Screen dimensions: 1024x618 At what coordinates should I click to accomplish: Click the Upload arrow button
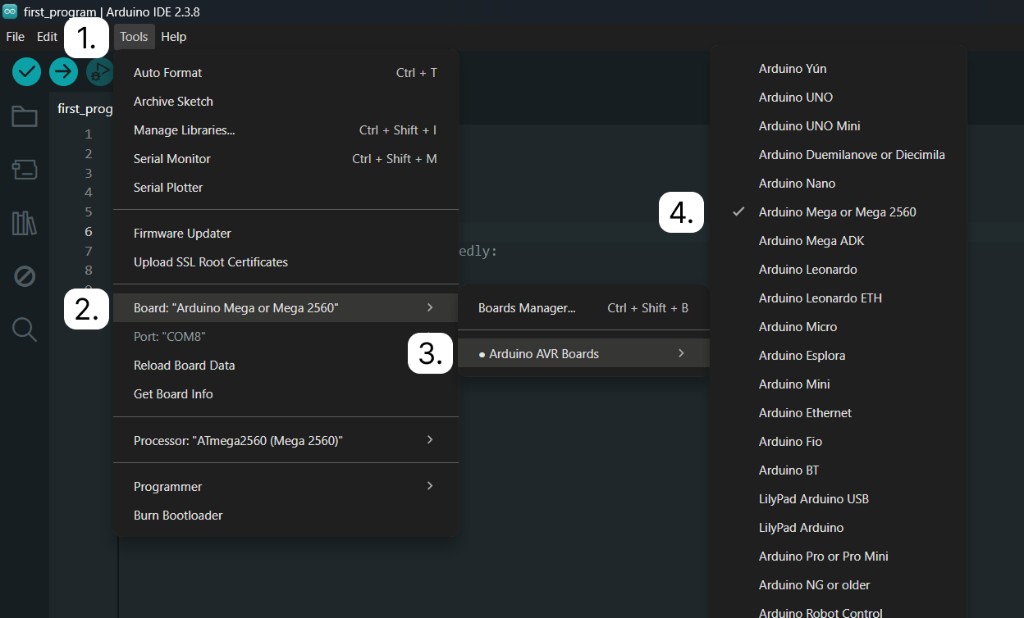click(63, 72)
